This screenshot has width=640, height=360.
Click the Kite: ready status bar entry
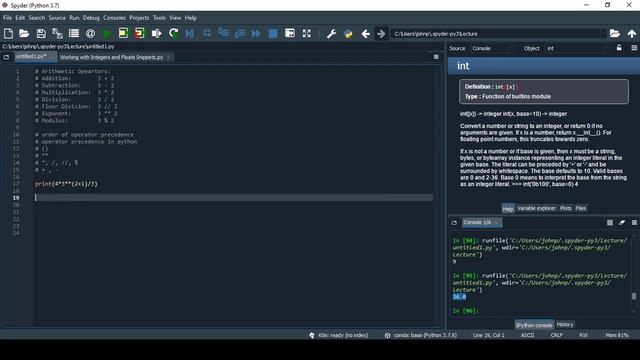[339, 335]
